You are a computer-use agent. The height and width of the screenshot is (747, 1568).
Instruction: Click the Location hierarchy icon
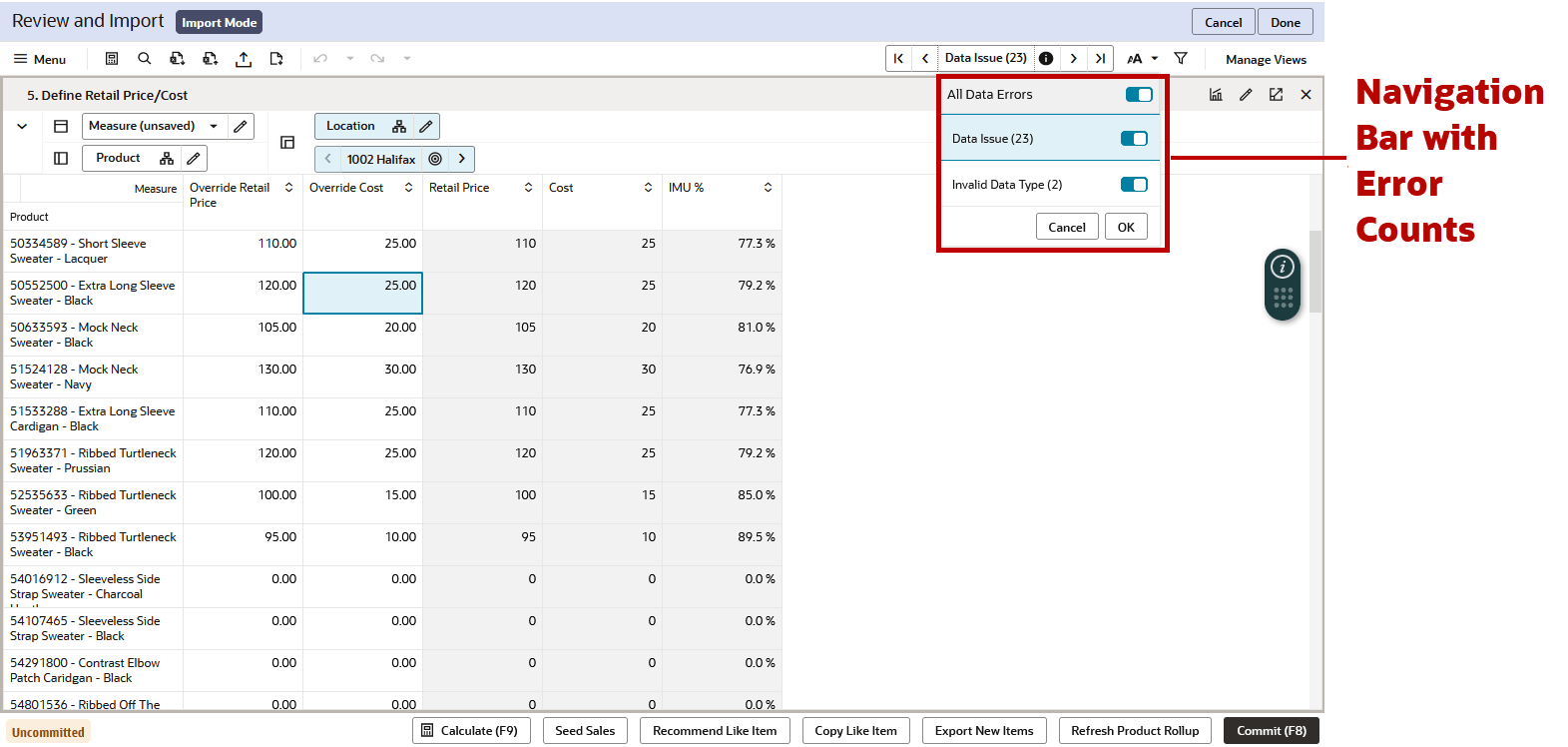pos(399,127)
